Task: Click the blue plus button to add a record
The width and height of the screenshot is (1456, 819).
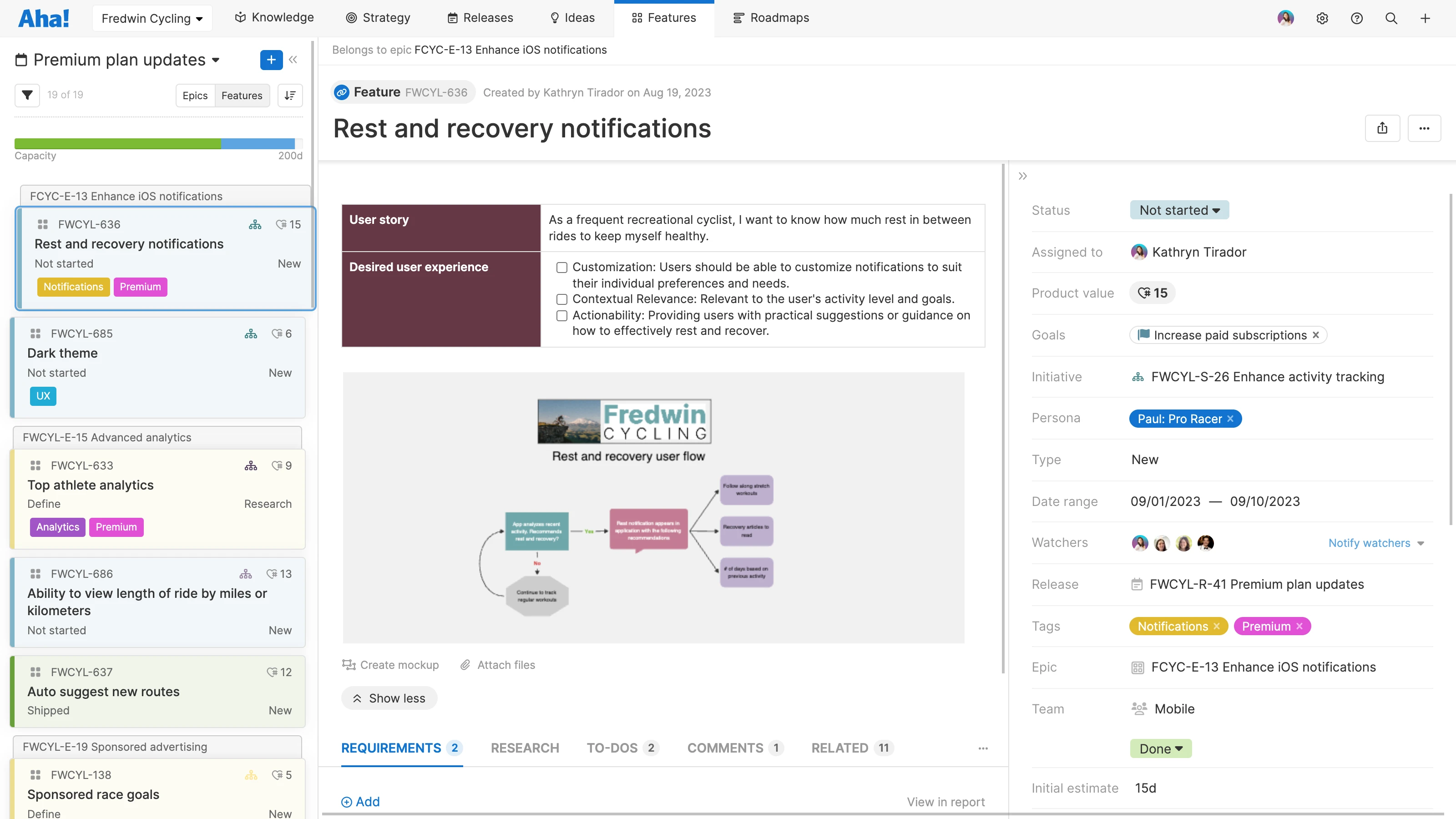Action: click(x=271, y=59)
